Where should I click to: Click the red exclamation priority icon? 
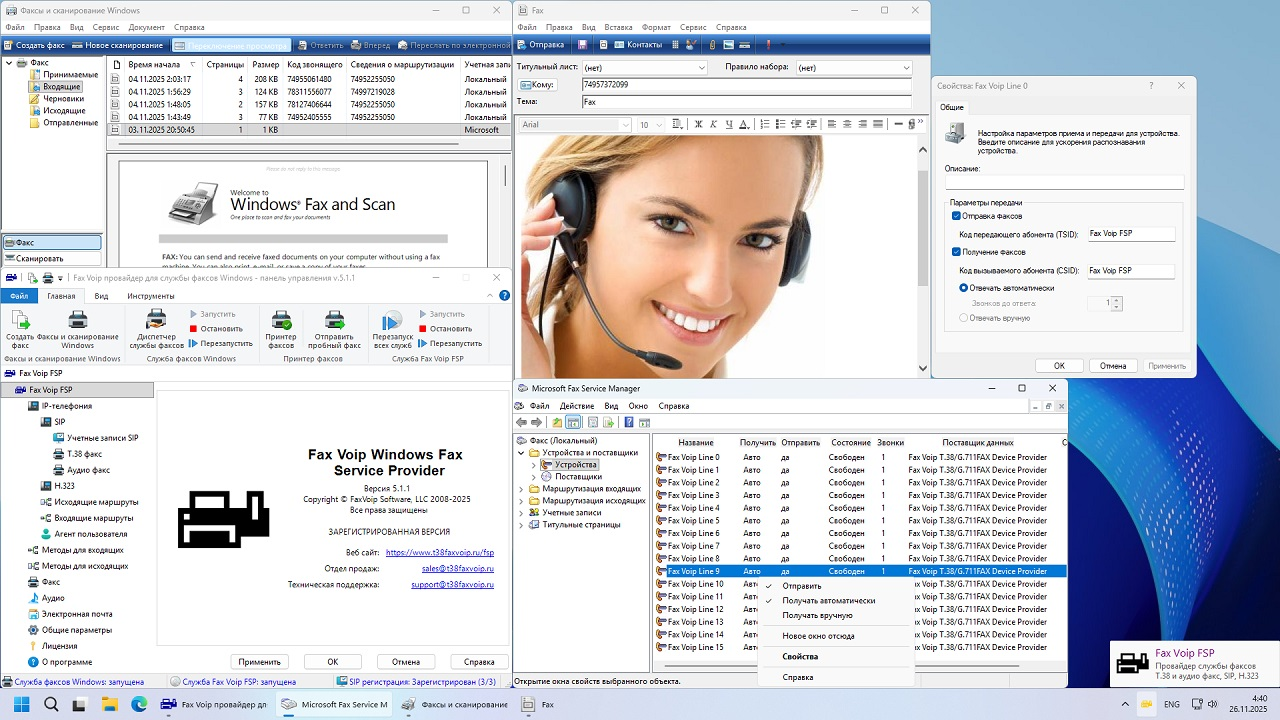[768, 45]
